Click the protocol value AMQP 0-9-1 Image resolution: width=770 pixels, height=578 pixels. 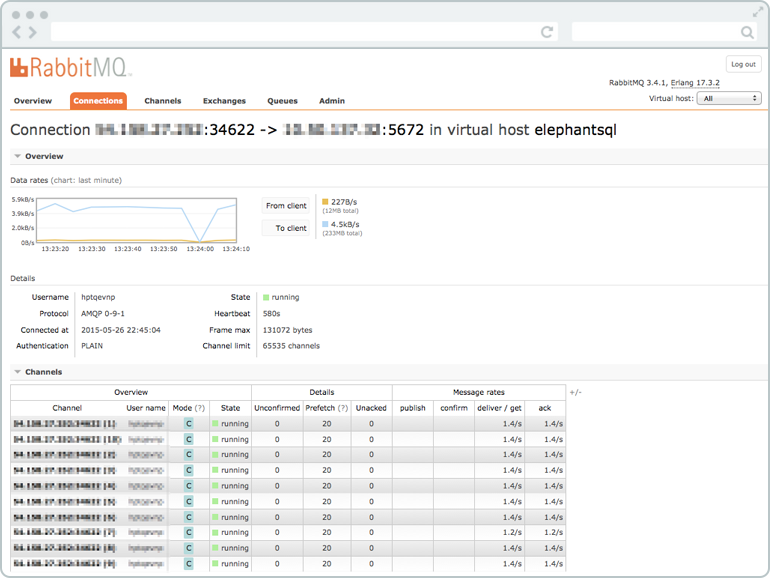103,314
